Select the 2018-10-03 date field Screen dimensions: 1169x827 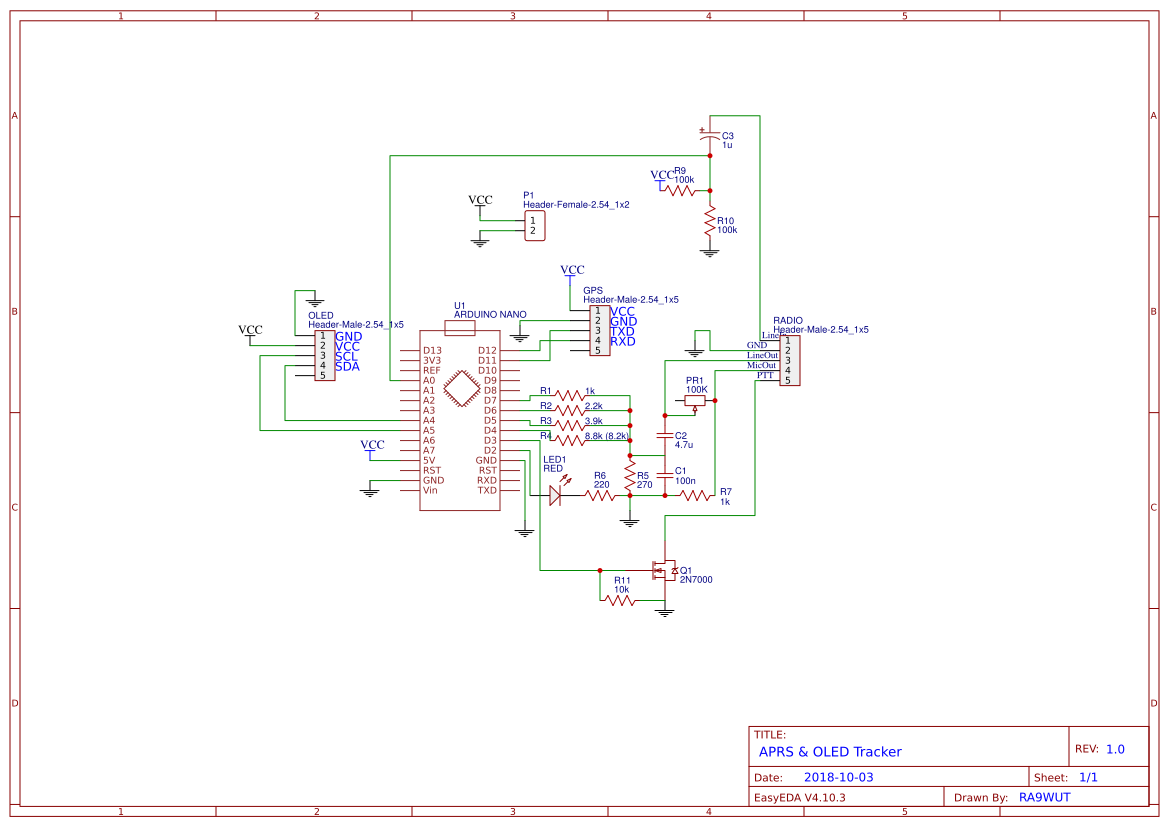click(x=840, y=775)
